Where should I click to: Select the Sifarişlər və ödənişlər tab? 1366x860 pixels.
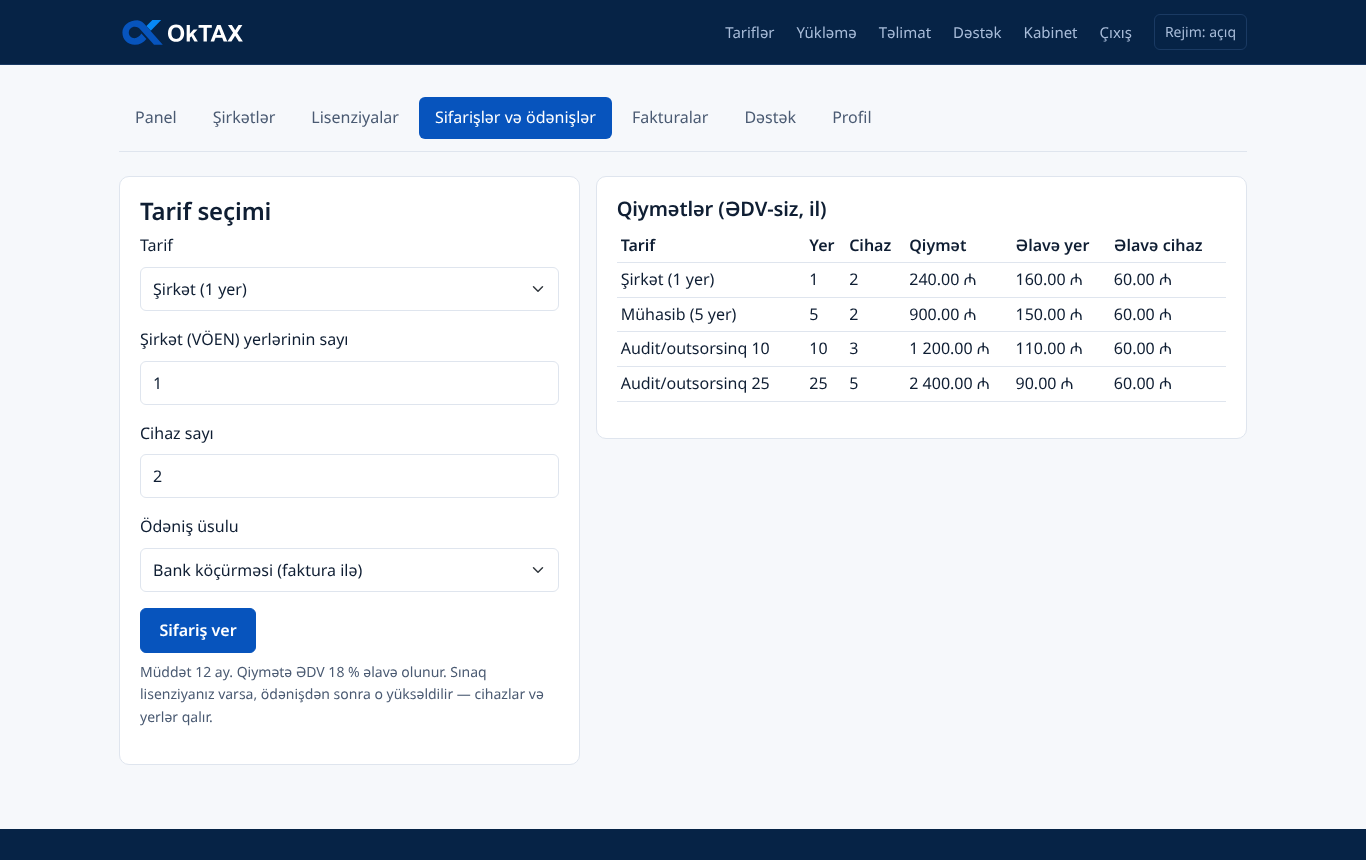(515, 118)
